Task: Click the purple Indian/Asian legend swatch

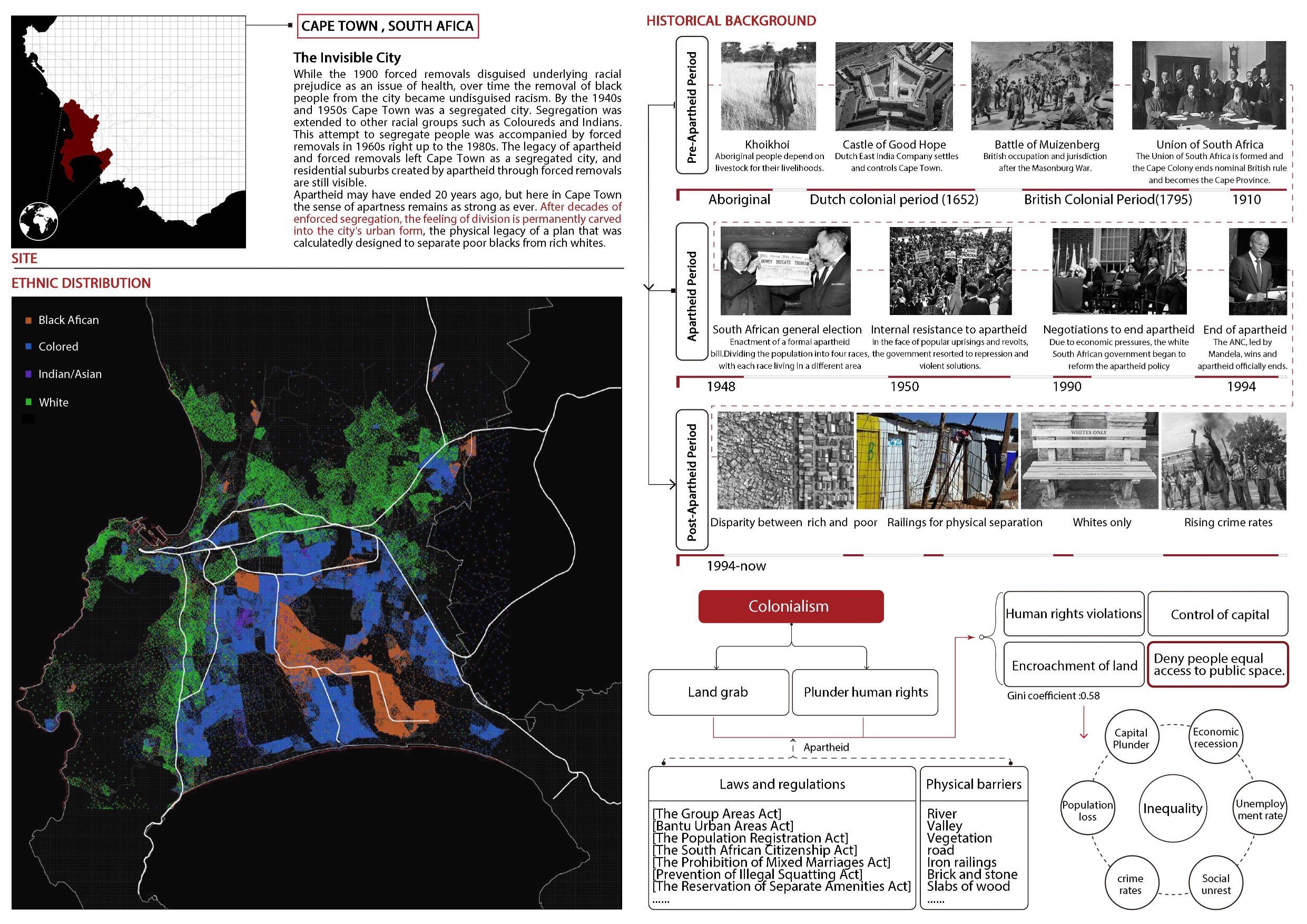Action: 28,374
